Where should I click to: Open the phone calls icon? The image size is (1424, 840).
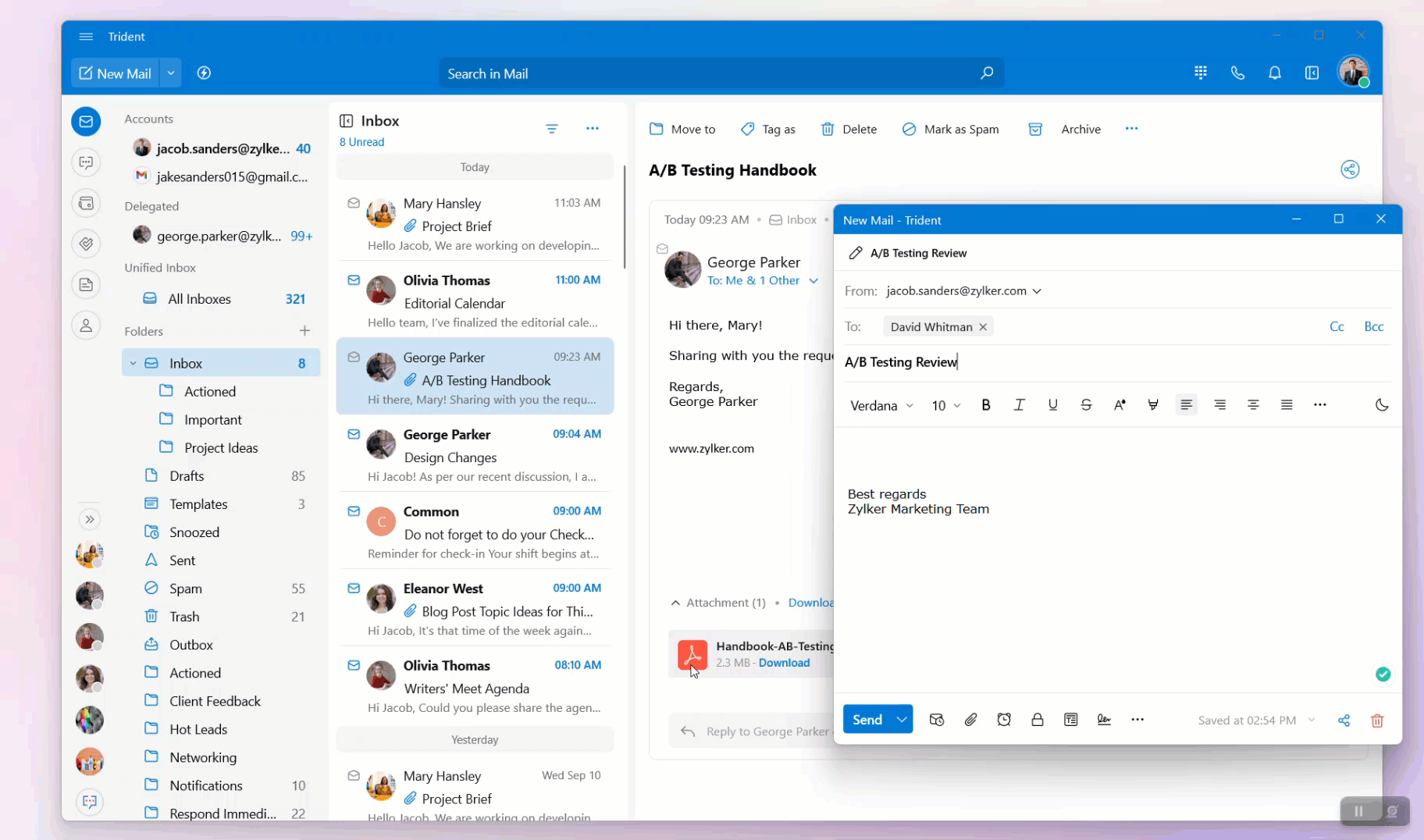(x=1237, y=73)
